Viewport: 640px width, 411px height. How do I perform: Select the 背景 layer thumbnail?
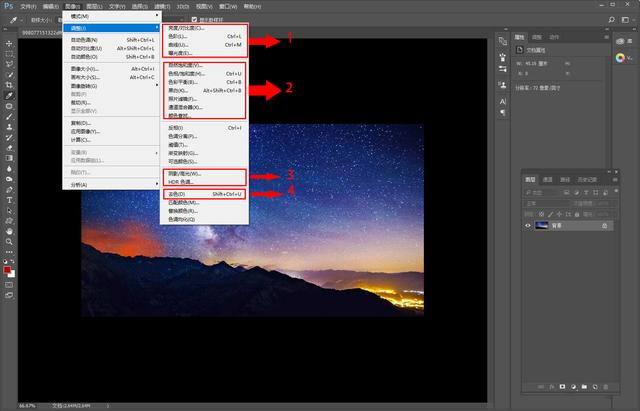[541, 225]
